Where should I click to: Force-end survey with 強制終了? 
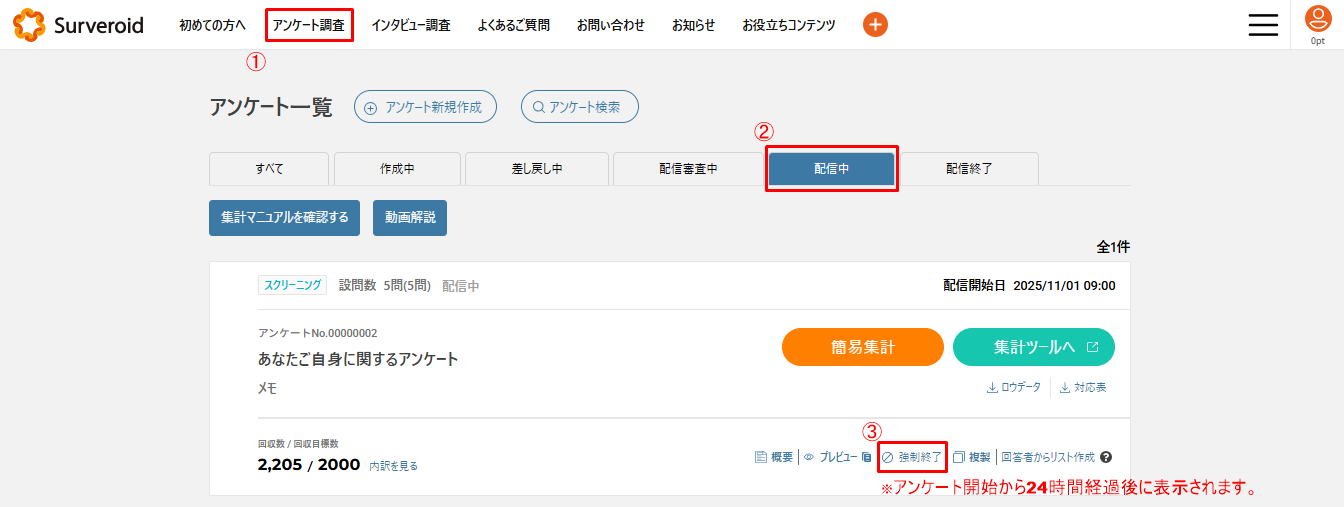pyautogui.click(x=911, y=457)
